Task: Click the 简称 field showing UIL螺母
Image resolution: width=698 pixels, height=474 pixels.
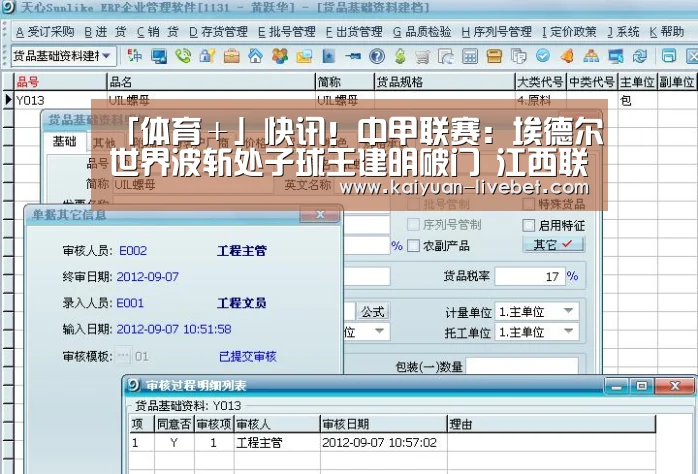Action: point(192,184)
